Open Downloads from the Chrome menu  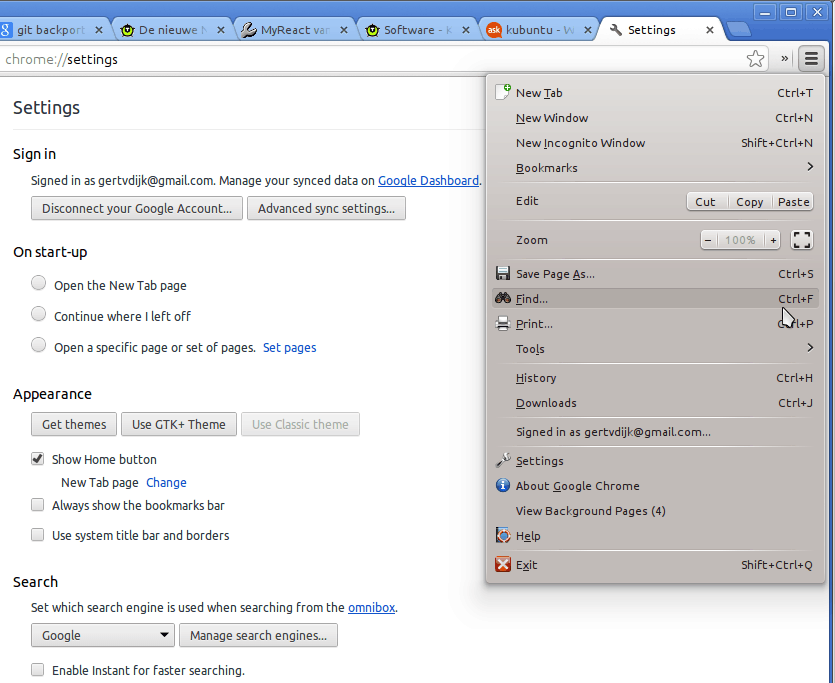pos(656,403)
